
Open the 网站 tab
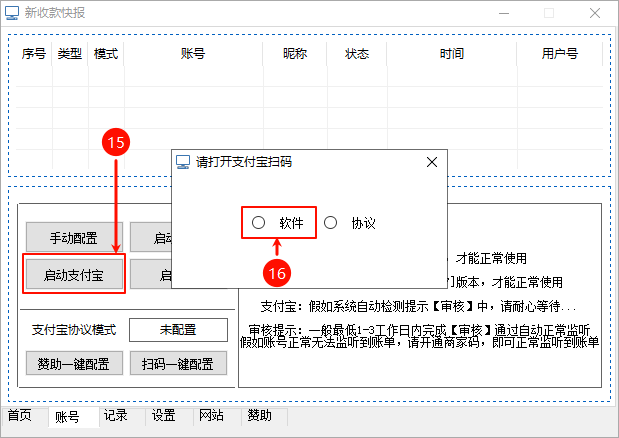coord(211,415)
